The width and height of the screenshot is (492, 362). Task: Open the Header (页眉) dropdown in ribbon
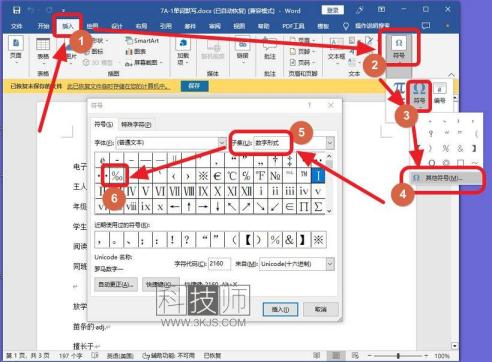point(303,40)
